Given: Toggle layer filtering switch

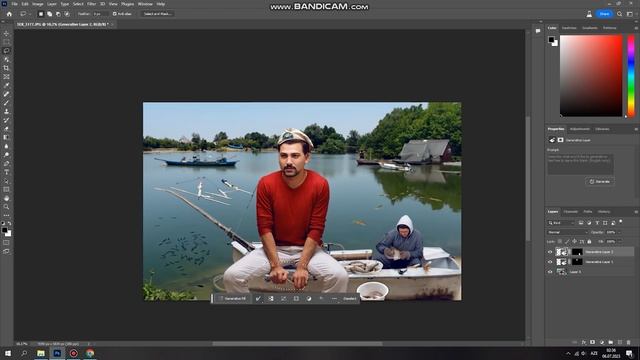Looking at the screenshot, I should pos(621,222).
